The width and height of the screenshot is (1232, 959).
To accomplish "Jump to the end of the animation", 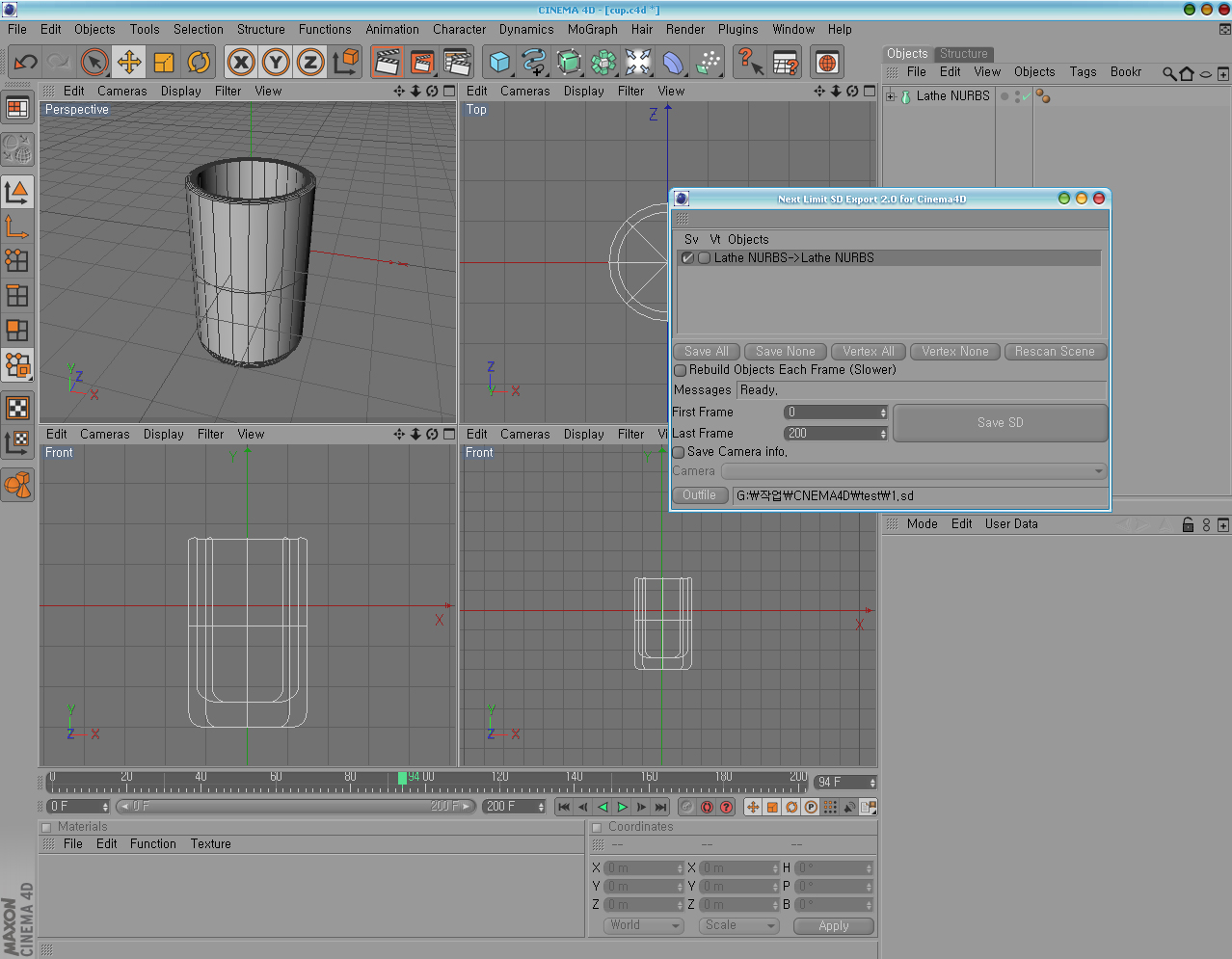I will click(x=660, y=807).
